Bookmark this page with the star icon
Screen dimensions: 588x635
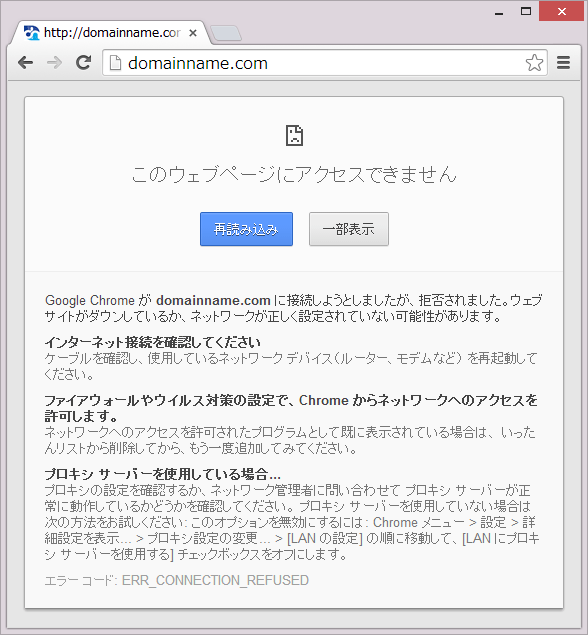click(x=534, y=63)
